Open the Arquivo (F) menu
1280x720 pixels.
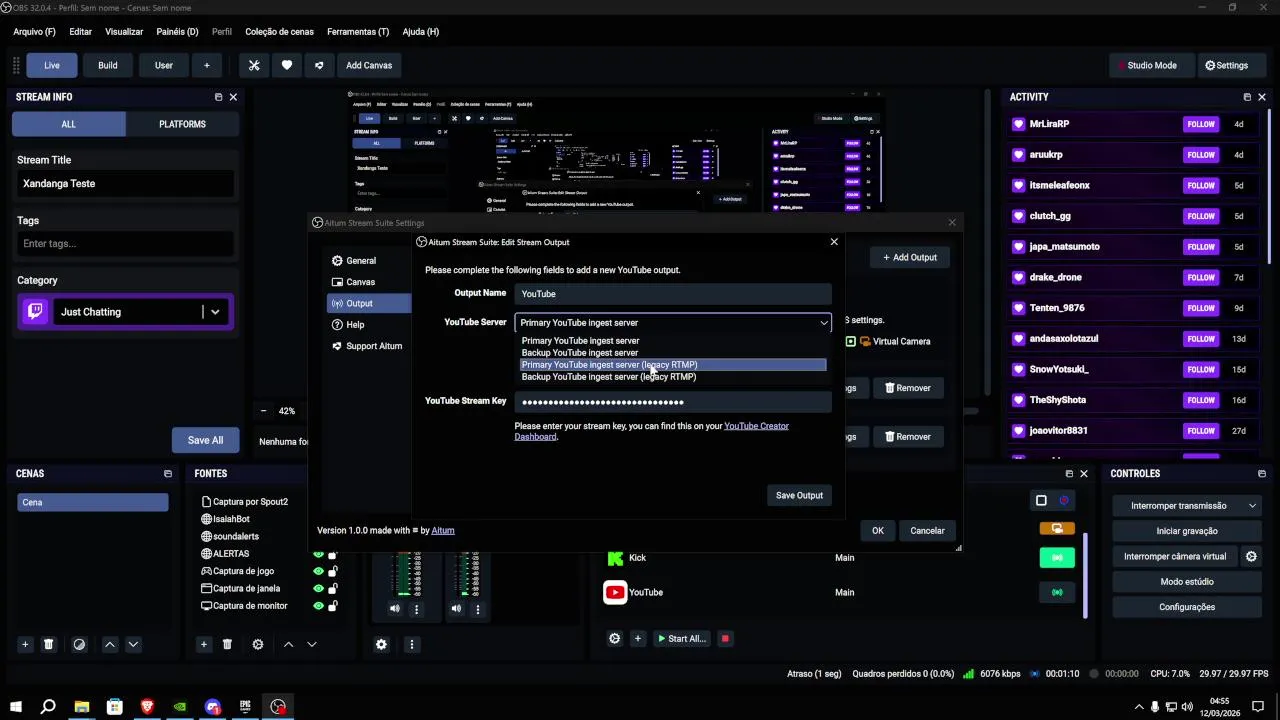[x=34, y=32]
